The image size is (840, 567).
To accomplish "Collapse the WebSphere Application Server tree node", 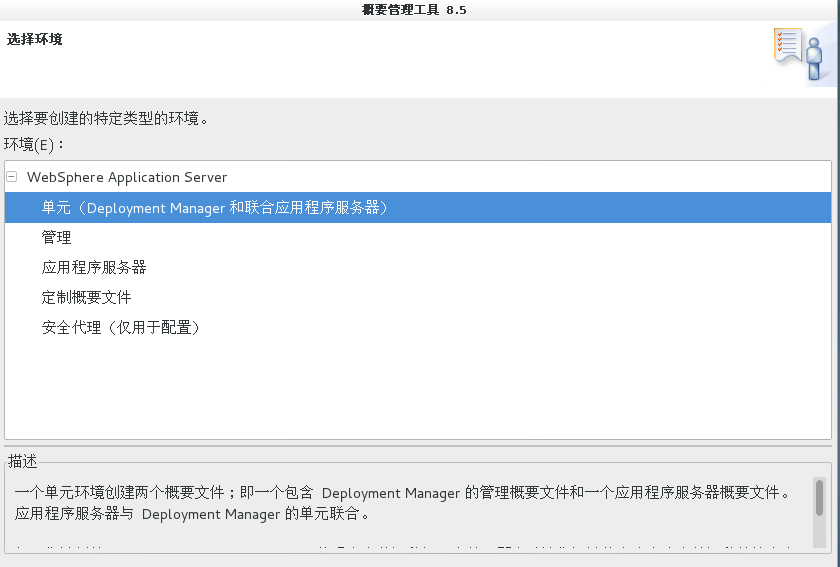I will [x=12, y=176].
